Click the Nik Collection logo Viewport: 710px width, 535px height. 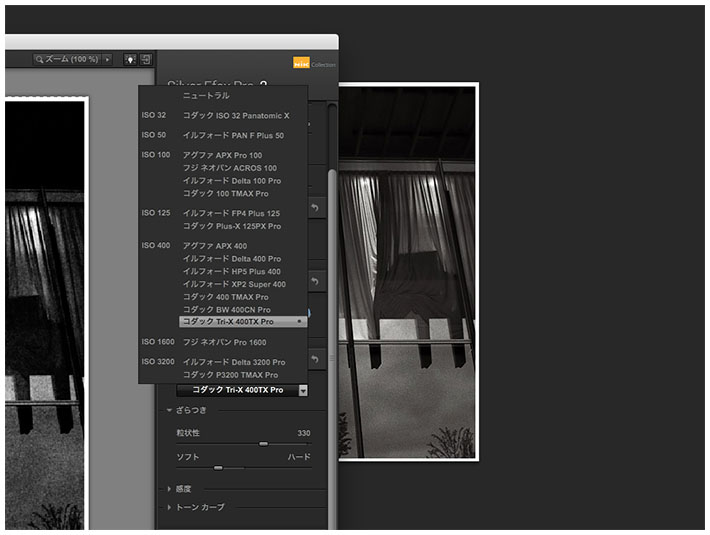click(x=314, y=64)
